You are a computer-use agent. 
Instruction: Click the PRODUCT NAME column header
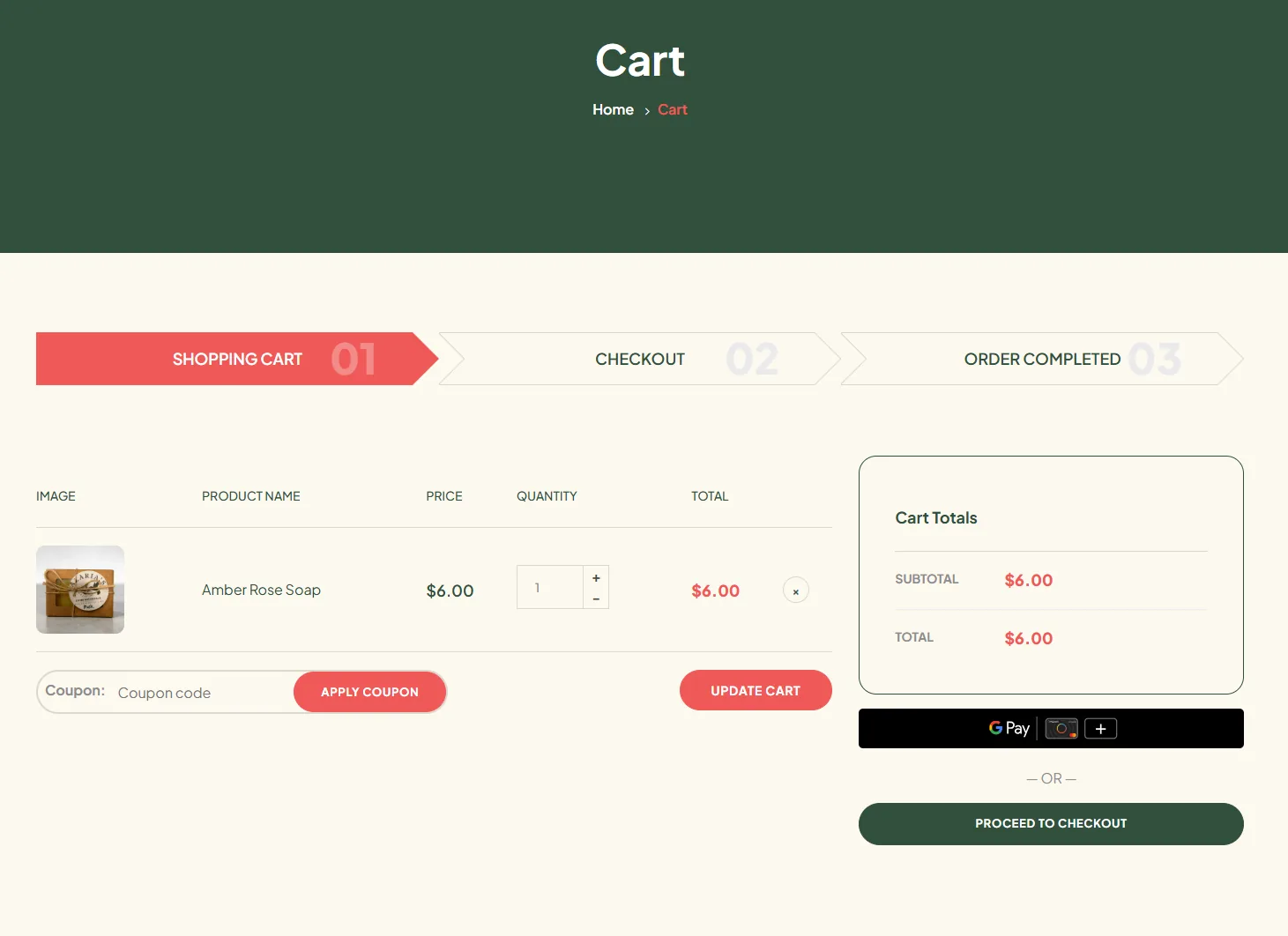(x=251, y=496)
